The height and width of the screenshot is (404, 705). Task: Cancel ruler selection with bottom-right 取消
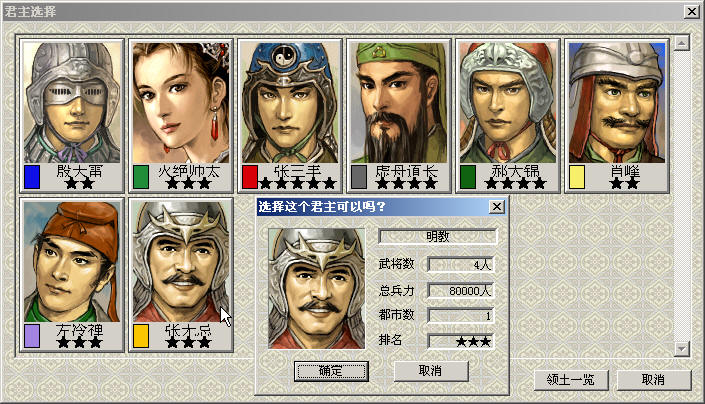tap(653, 380)
